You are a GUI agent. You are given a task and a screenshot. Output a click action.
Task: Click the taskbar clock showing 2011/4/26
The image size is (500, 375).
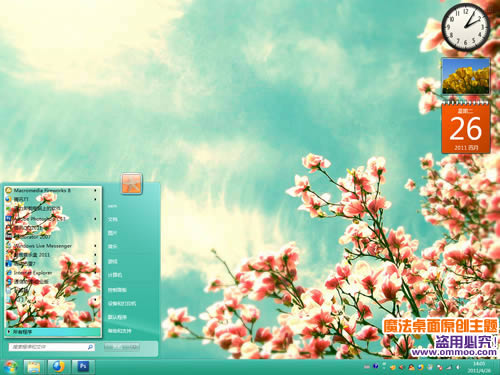(479, 367)
